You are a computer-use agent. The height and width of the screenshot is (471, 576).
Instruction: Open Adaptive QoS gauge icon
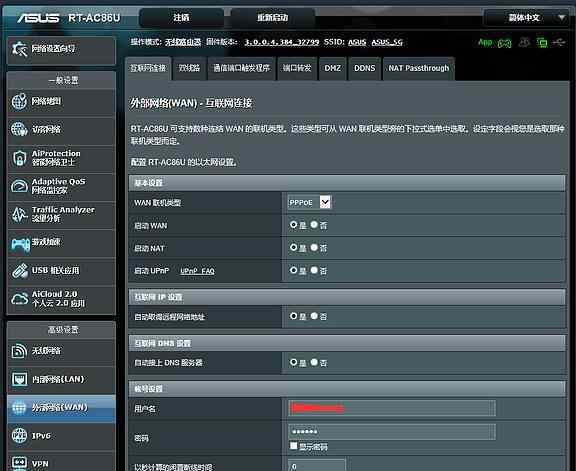coord(19,186)
